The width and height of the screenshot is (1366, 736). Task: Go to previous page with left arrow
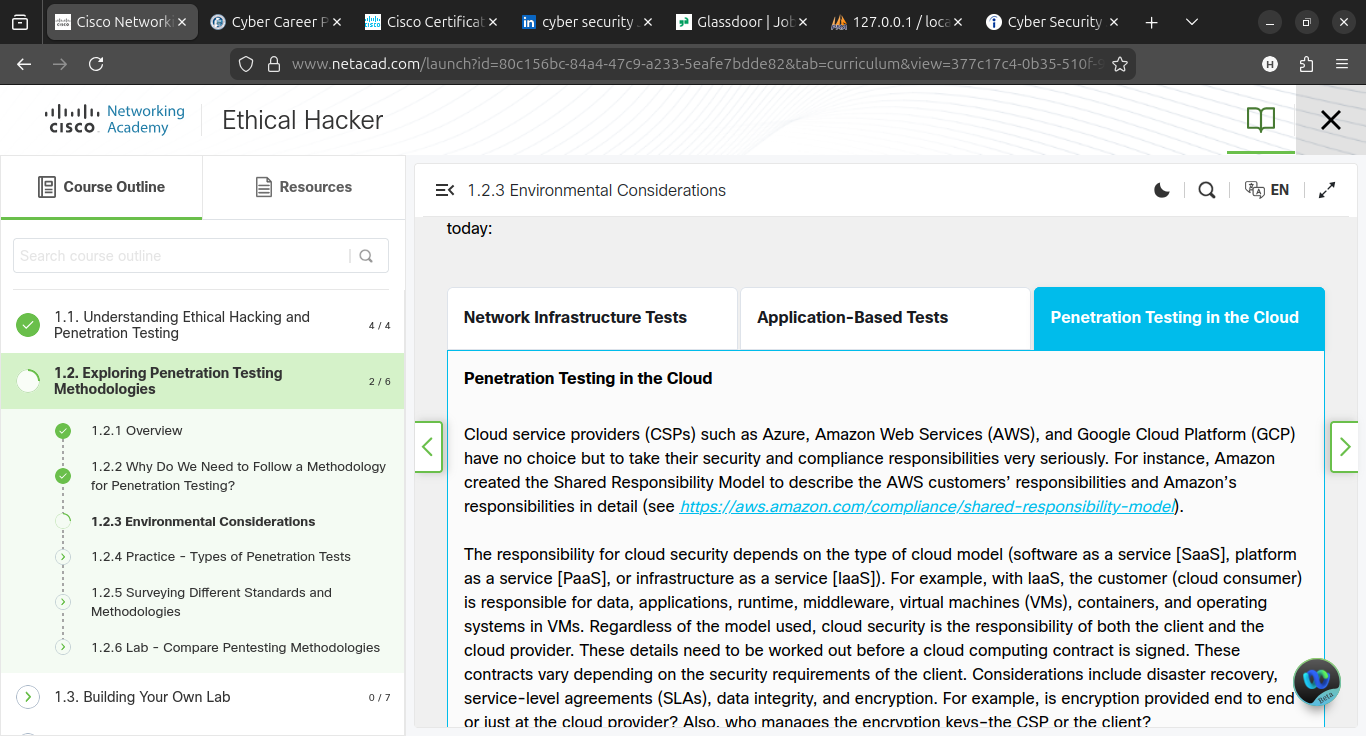(428, 446)
